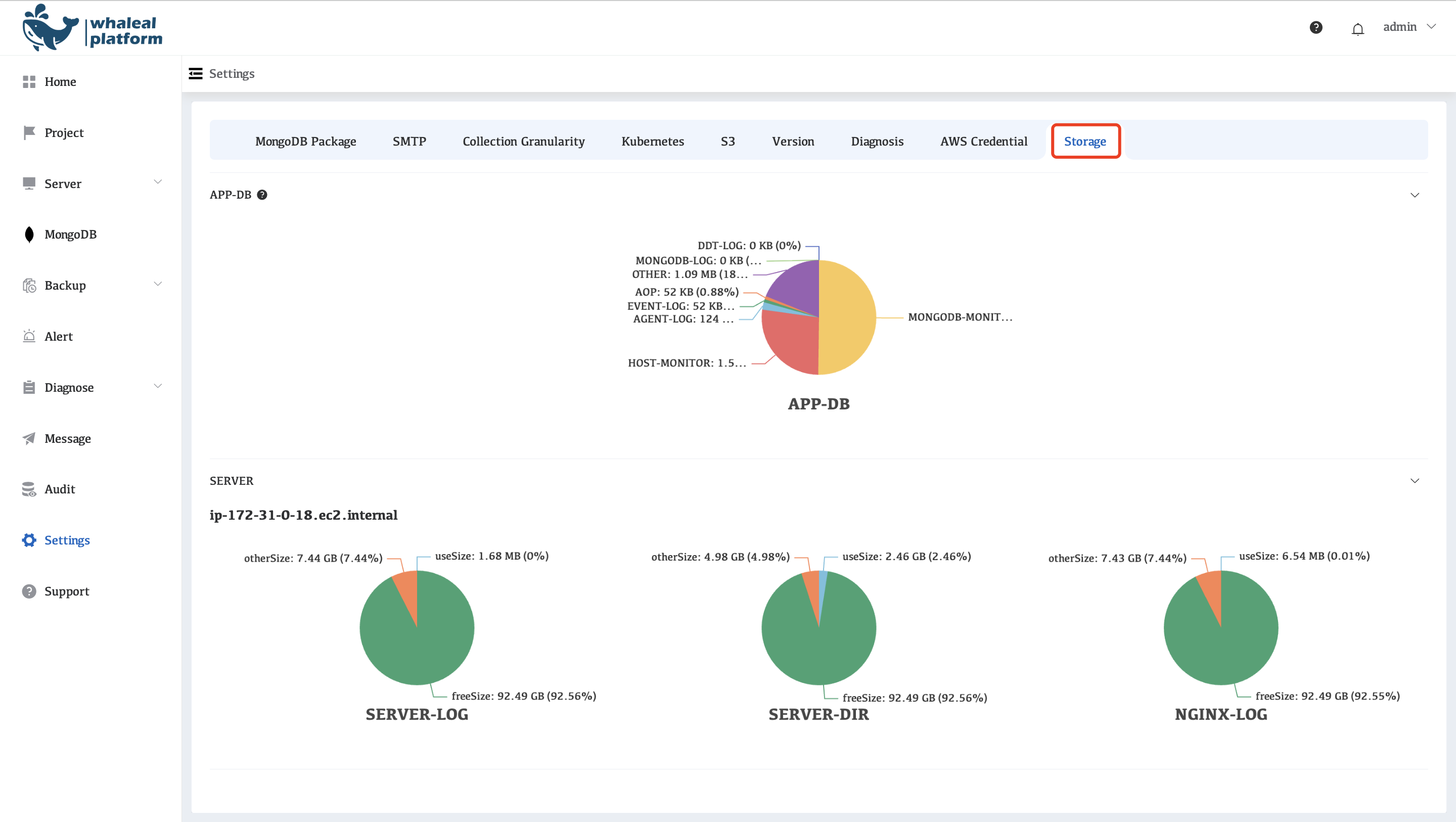The width and height of the screenshot is (1456, 822).
Task: Open MongoDB leaf icon in sidebar
Action: [x=29, y=234]
